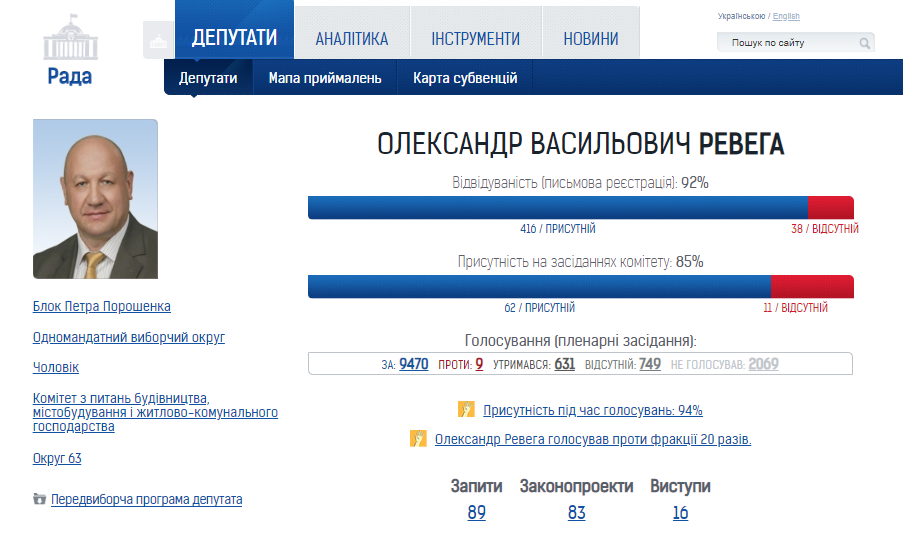
Task: Open the Округ 63 link
Action: (x=57, y=458)
